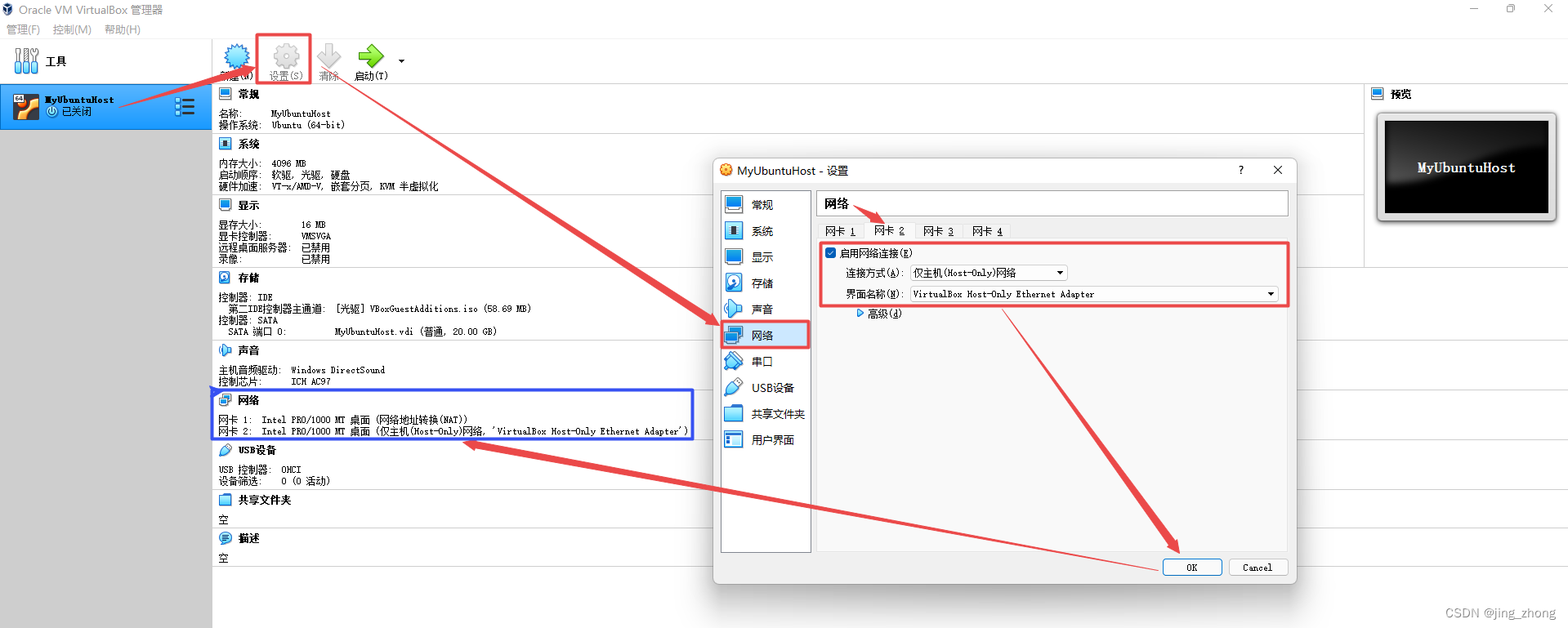The width and height of the screenshot is (1568, 628).
Task: Open the 管理(F) menu
Action: pos(23,29)
